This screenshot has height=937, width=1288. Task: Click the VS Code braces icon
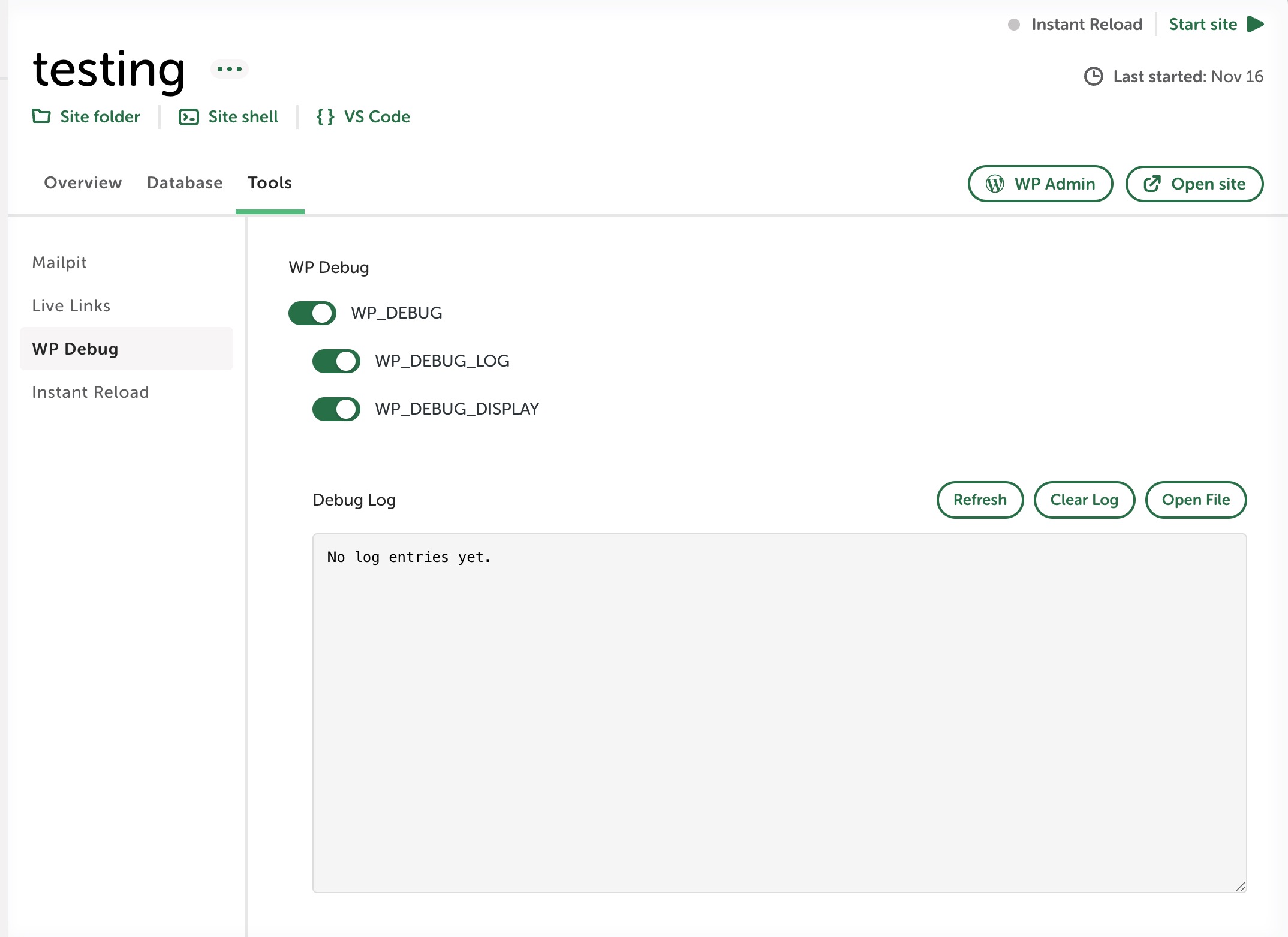[x=325, y=116]
